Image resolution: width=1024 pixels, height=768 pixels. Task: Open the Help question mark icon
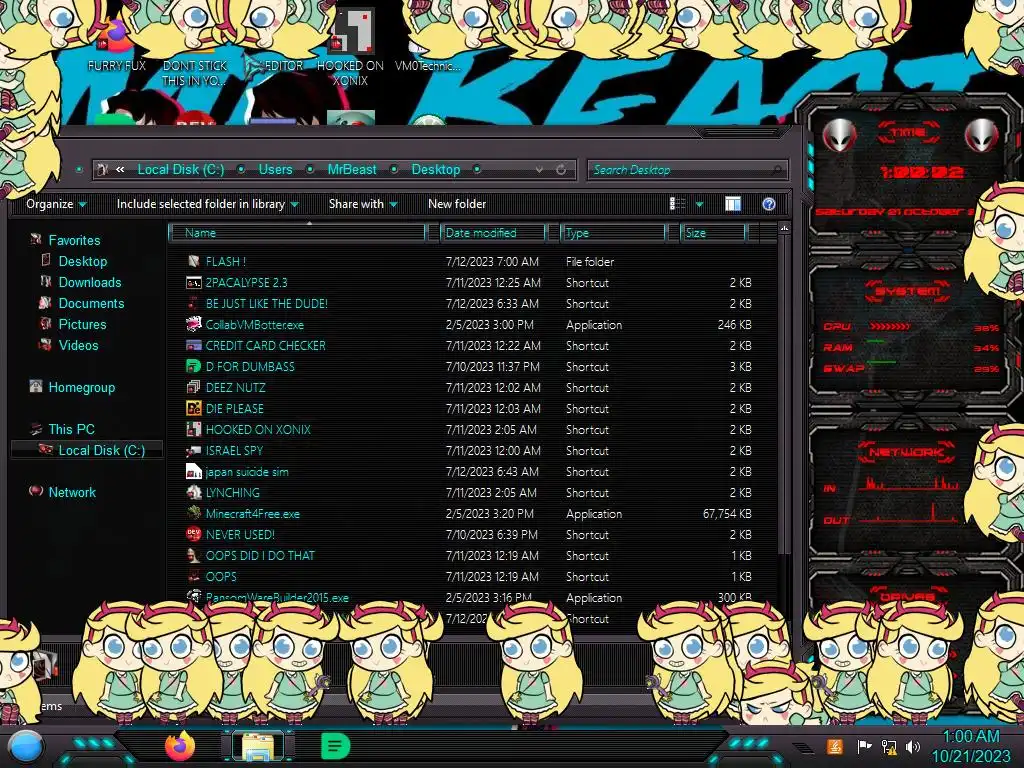(769, 204)
